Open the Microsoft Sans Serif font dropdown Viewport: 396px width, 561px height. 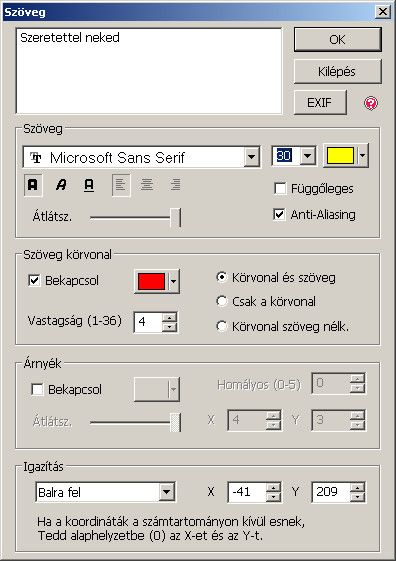pyautogui.click(x=251, y=157)
